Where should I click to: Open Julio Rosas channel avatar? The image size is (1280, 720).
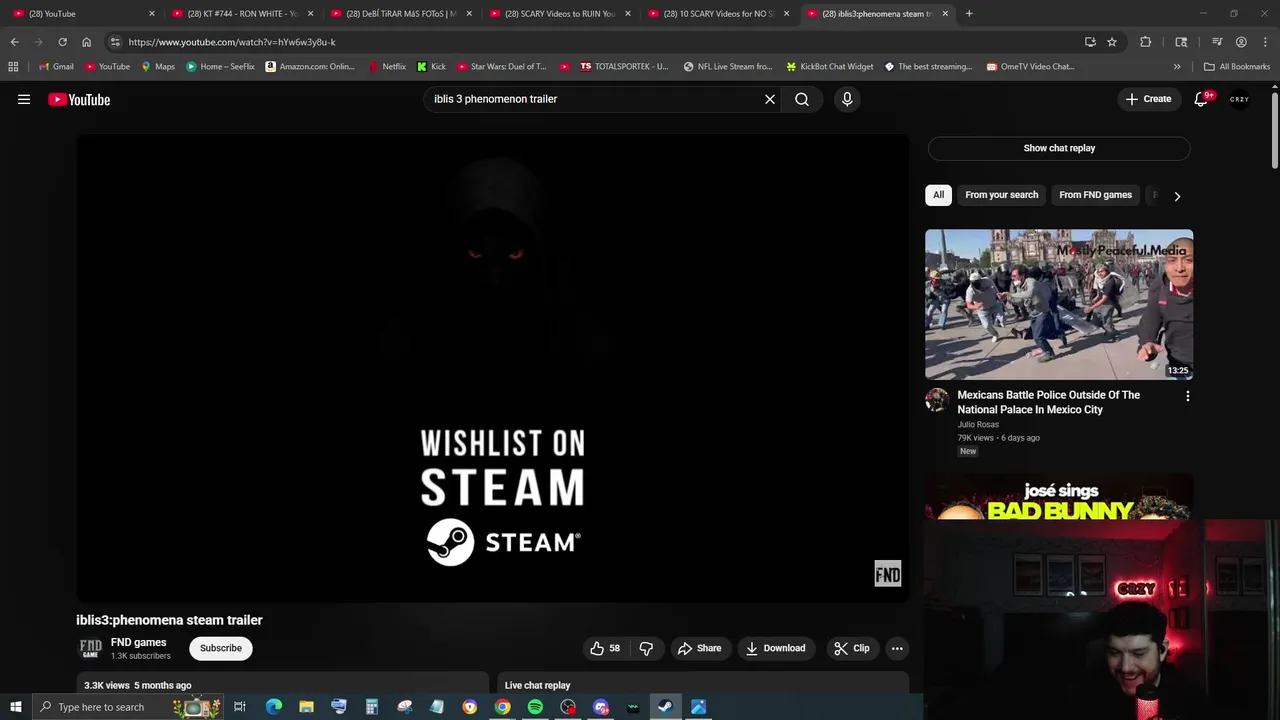pos(937,400)
